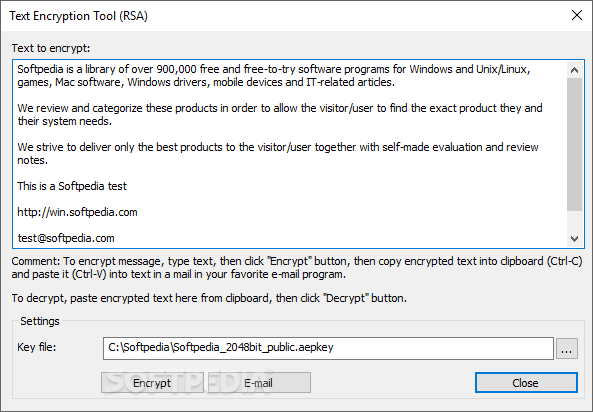593x412 pixels.
Task: Click the Settings group box title
Action: pos(40,321)
